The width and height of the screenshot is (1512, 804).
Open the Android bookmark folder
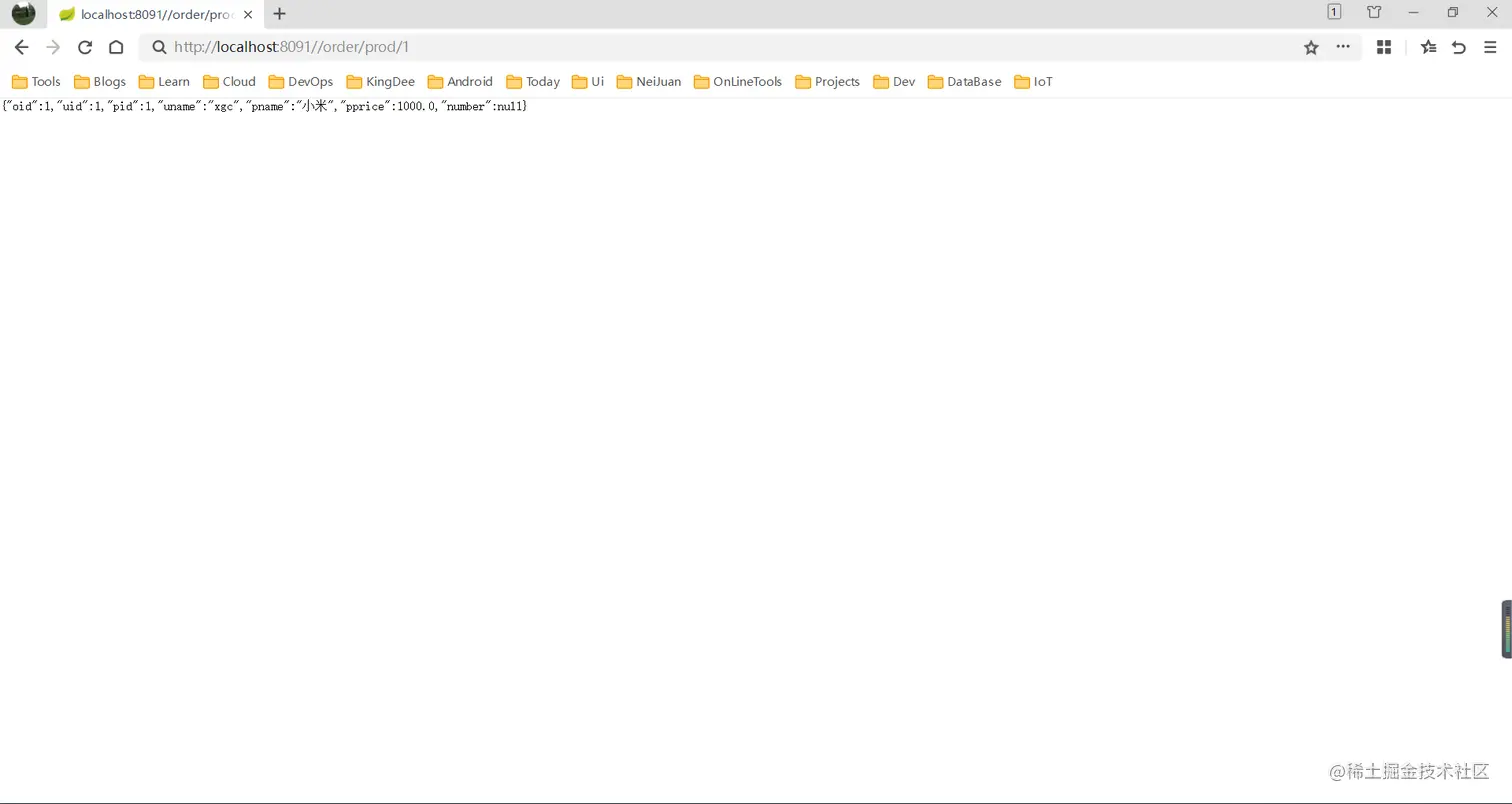(460, 82)
